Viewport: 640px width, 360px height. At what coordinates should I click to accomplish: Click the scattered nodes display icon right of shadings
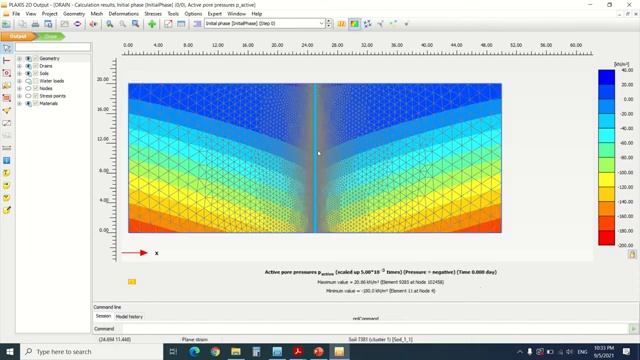pos(367,24)
